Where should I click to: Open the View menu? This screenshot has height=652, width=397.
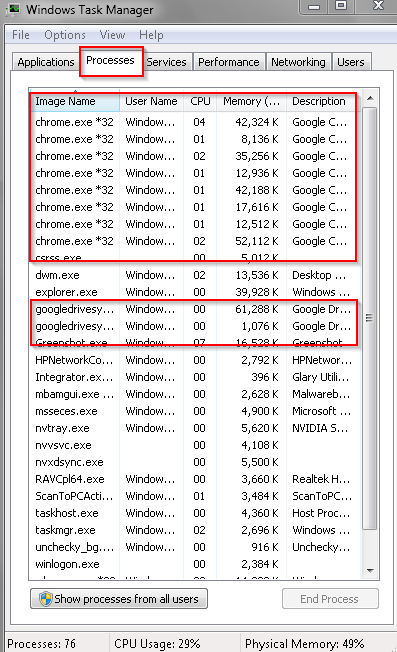click(x=112, y=35)
